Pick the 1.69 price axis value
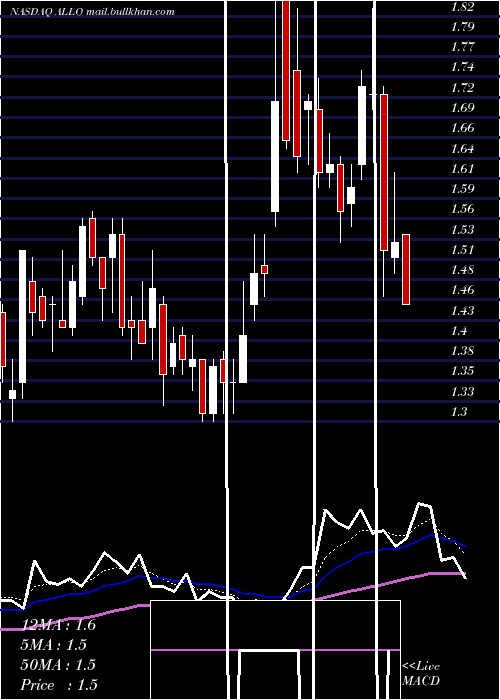This screenshot has height=700, width=500. click(x=462, y=108)
